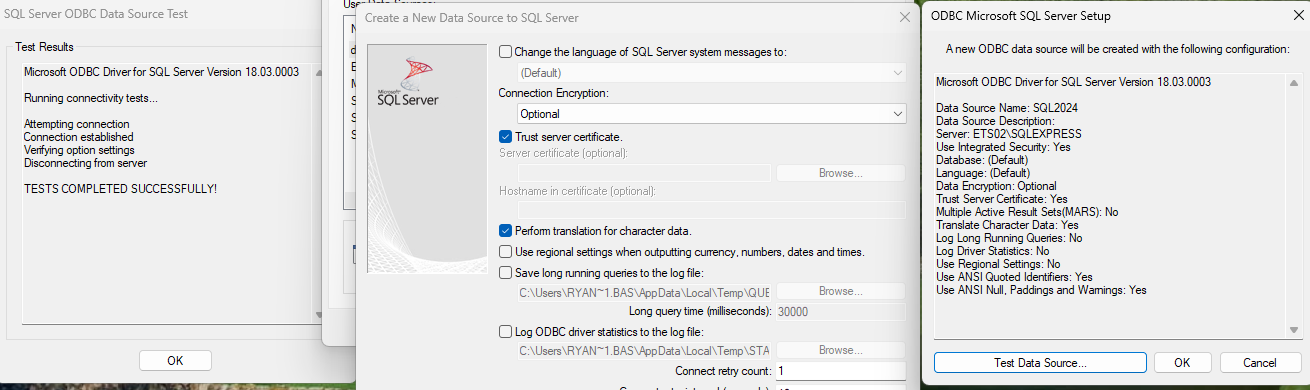This screenshot has width=1310, height=390.
Task: Enable Use regional settings for currency output
Action: click(505, 252)
